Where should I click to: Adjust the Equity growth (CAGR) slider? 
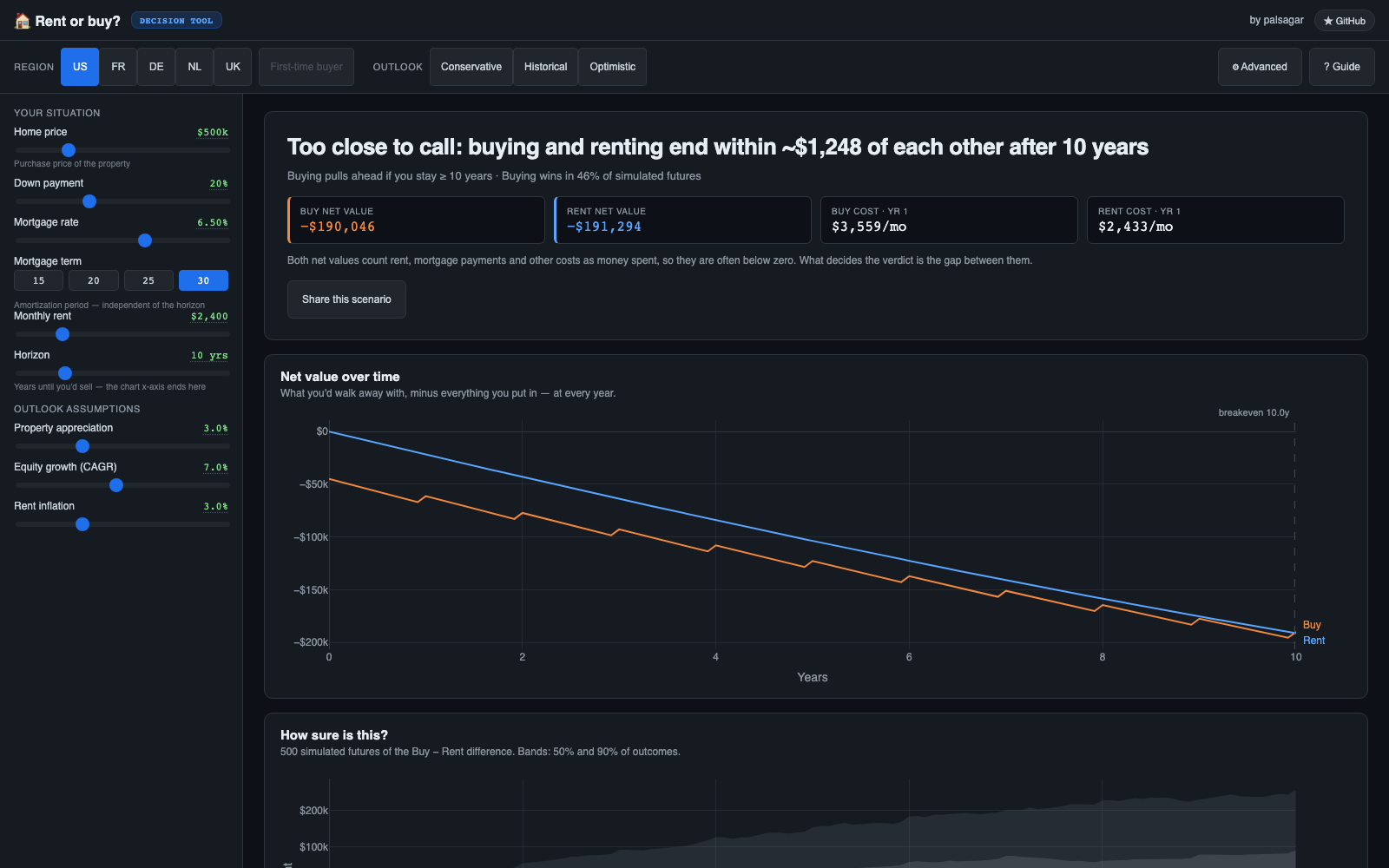tap(122, 485)
